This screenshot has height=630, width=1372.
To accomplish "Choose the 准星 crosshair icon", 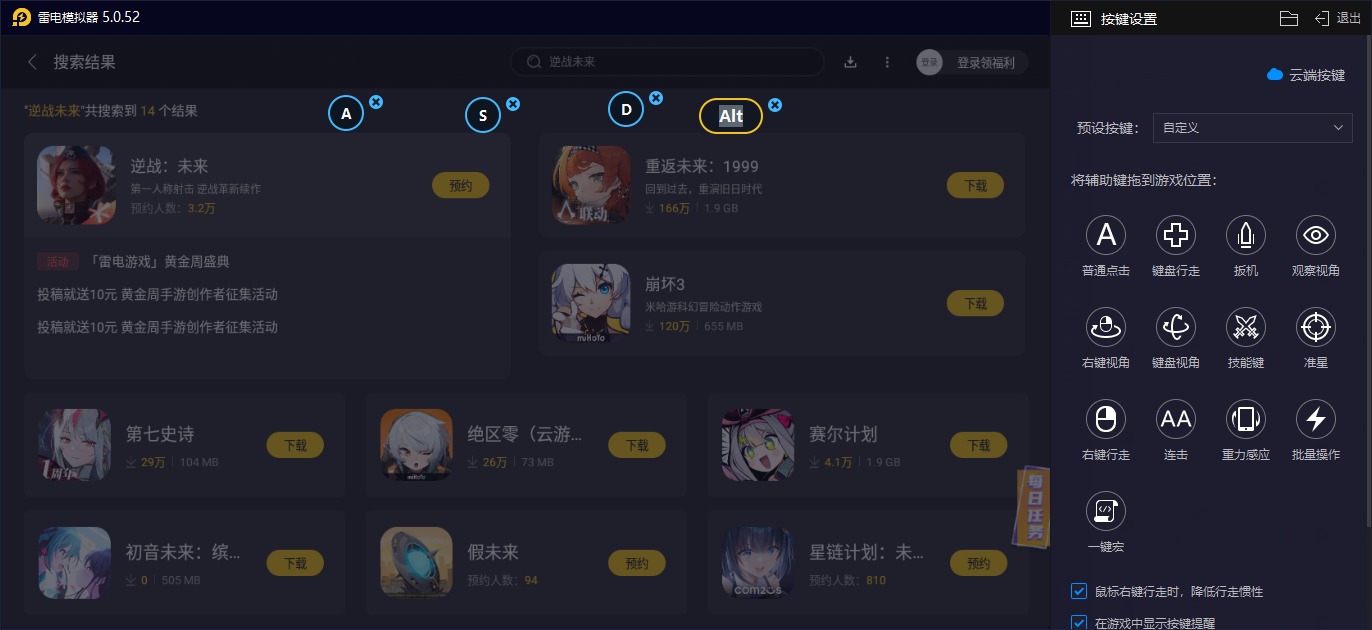I will pos(1316,327).
